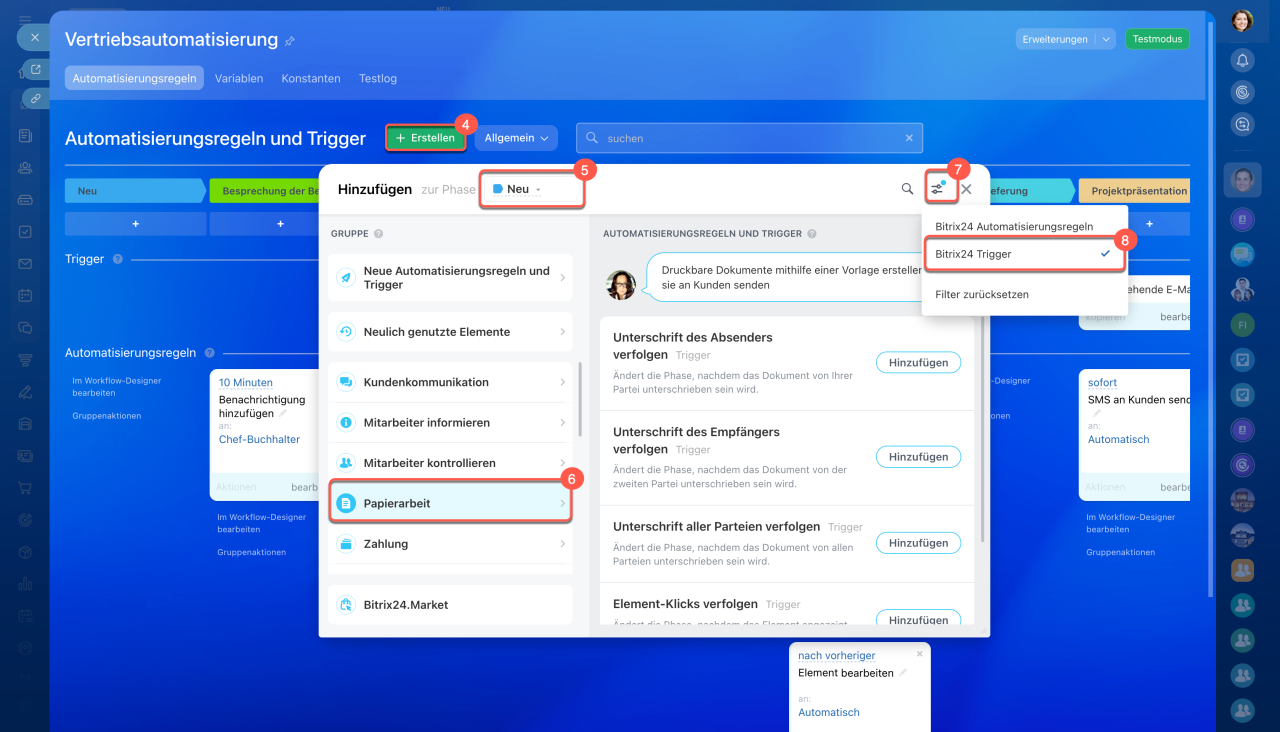
Task: Click the 10 Minuten delay link
Action: 246,383
